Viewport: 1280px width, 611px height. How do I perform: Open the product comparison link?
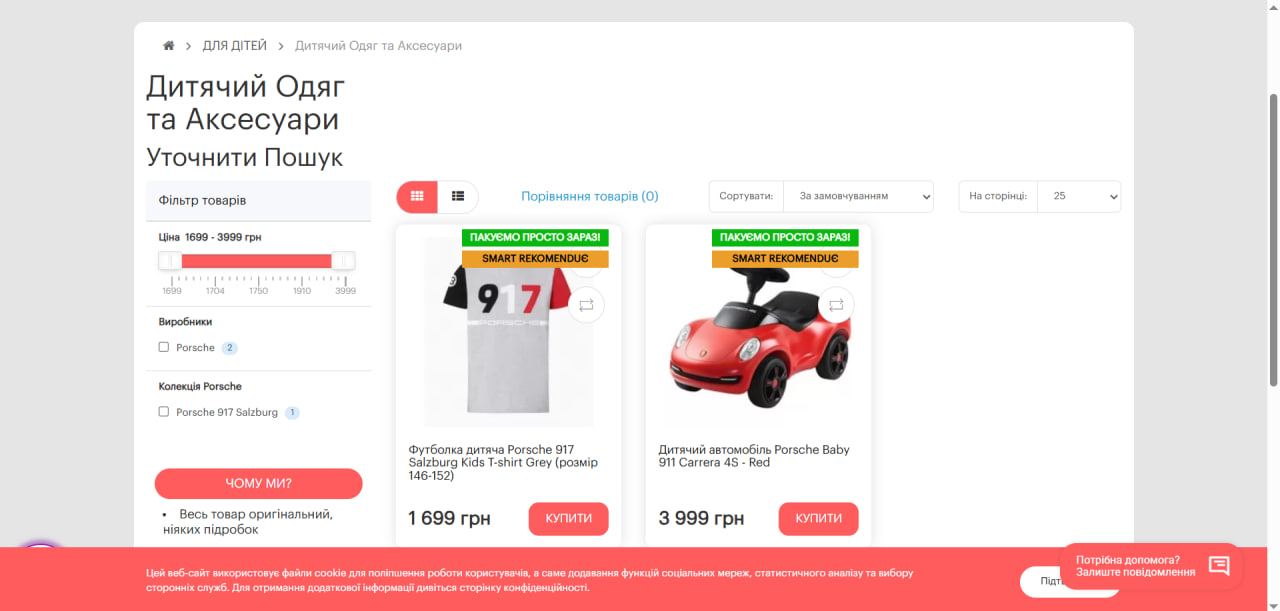pyautogui.click(x=590, y=197)
